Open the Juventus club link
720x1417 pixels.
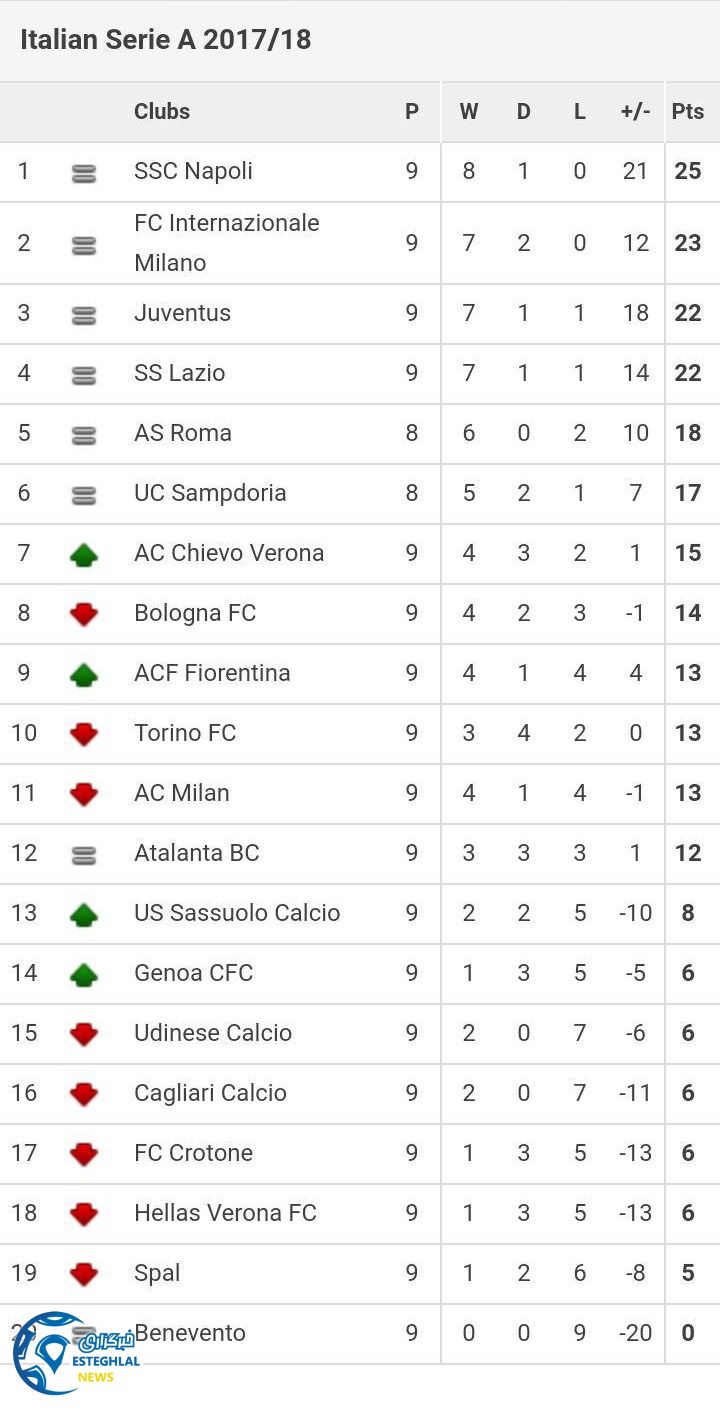(x=182, y=313)
